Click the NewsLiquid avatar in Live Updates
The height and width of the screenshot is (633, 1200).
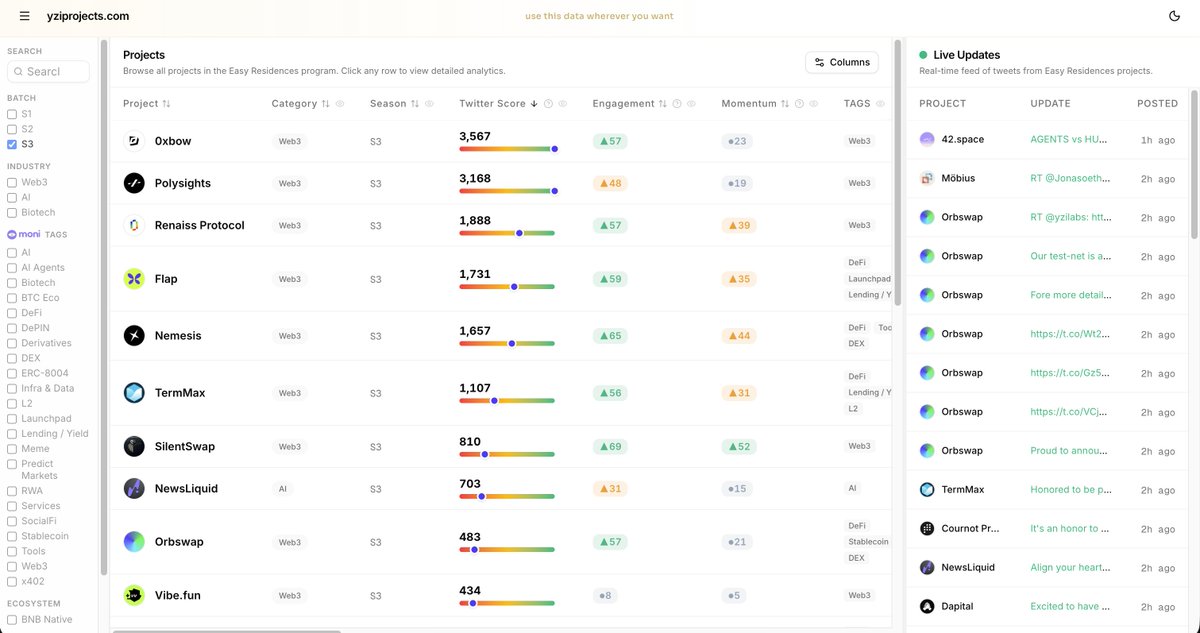click(x=927, y=567)
